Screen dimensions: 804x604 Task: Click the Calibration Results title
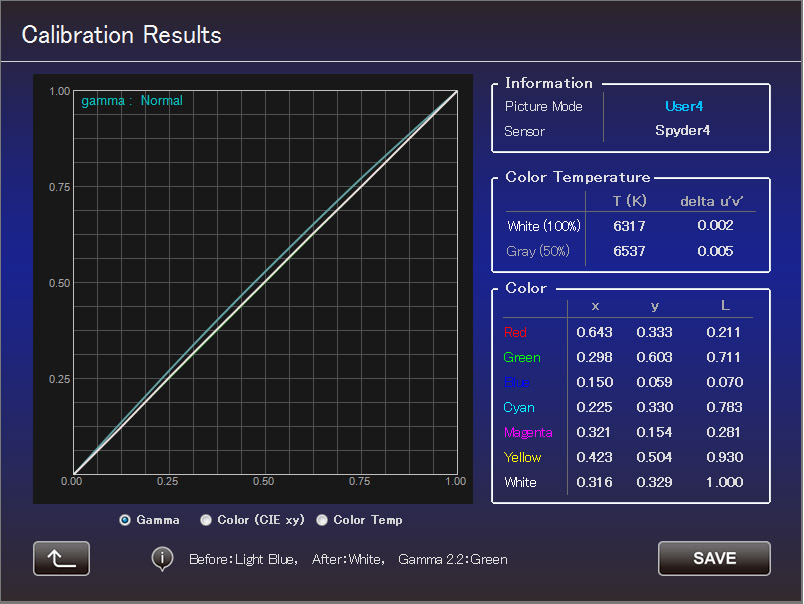coord(122,35)
